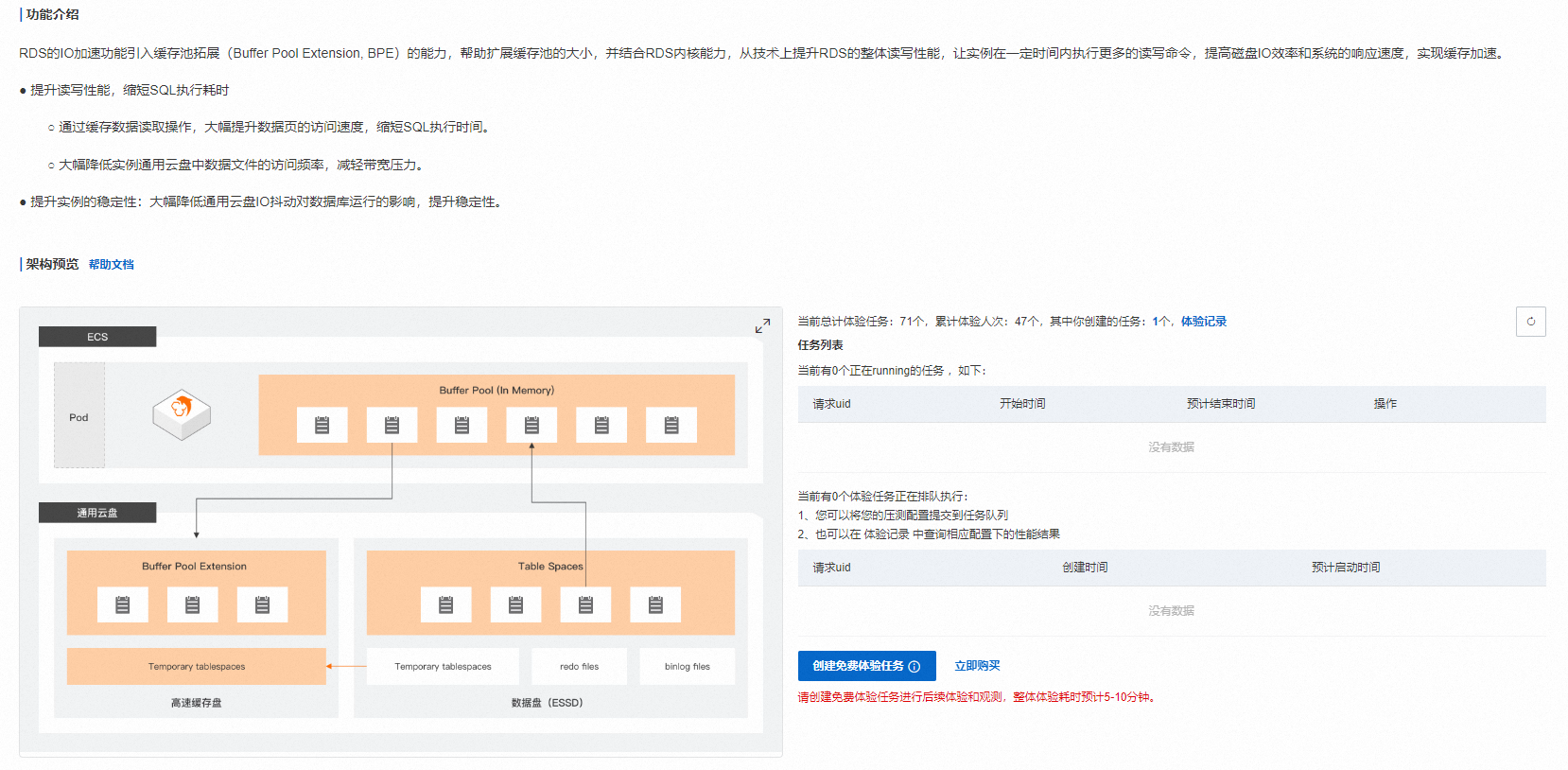Click last page icon in Table Spaces
Viewport: 1568px width, 770px height.
pyautogui.click(x=655, y=605)
